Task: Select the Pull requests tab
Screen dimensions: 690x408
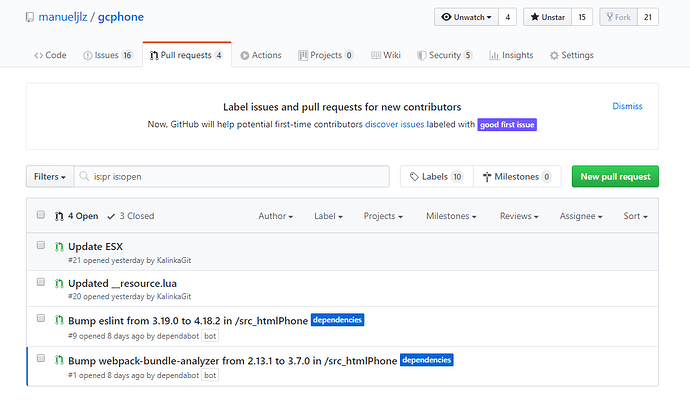Action: click(x=187, y=55)
